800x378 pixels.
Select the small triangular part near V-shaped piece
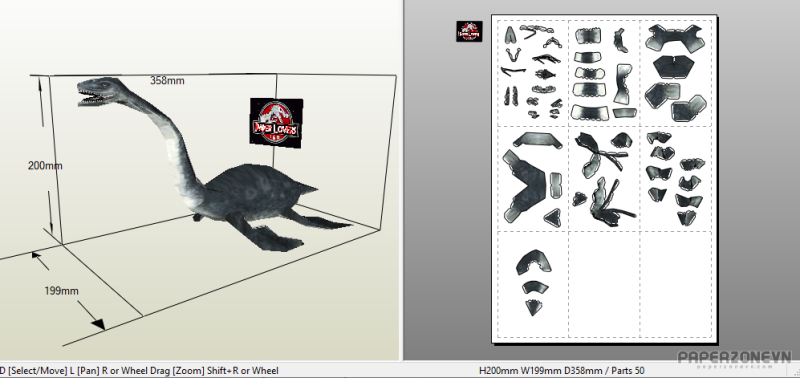pos(553,218)
